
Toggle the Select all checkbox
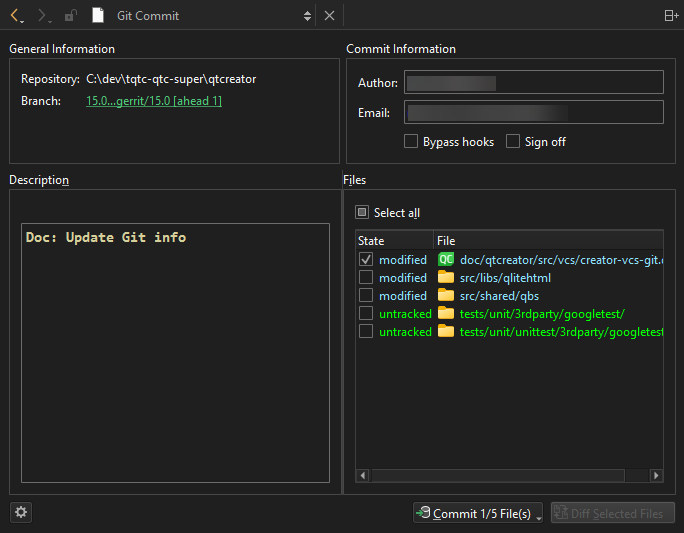pyautogui.click(x=363, y=213)
